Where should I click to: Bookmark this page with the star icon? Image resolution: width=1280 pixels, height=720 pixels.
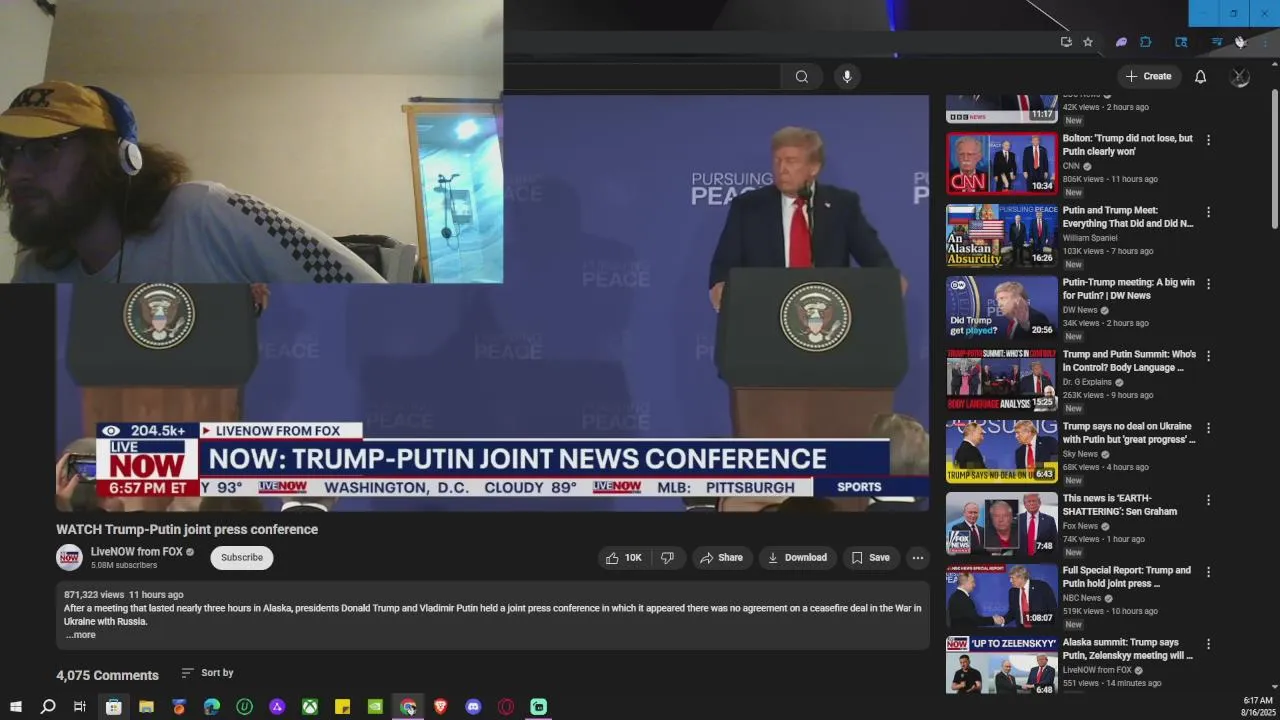pyautogui.click(x=1088, y=42)
